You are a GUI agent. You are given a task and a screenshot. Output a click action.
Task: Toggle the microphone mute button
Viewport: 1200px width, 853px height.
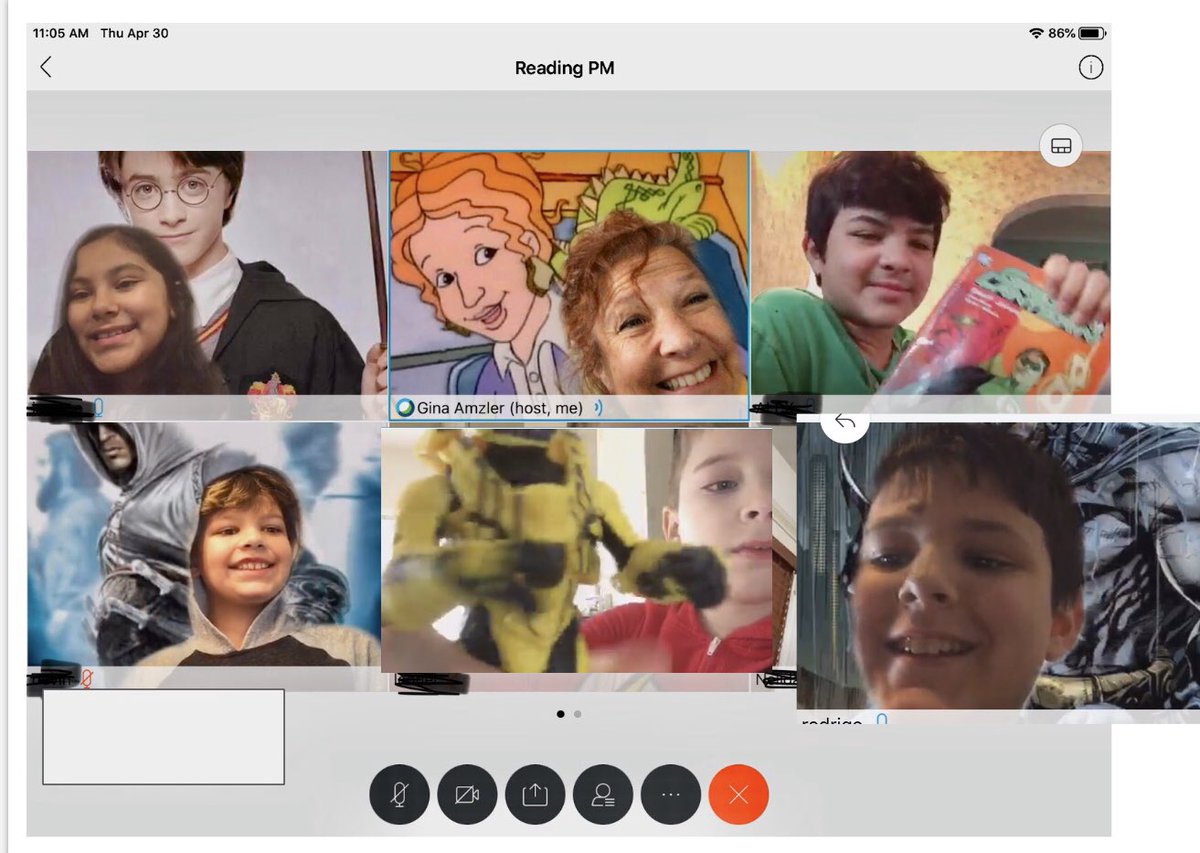pos(399,795)
